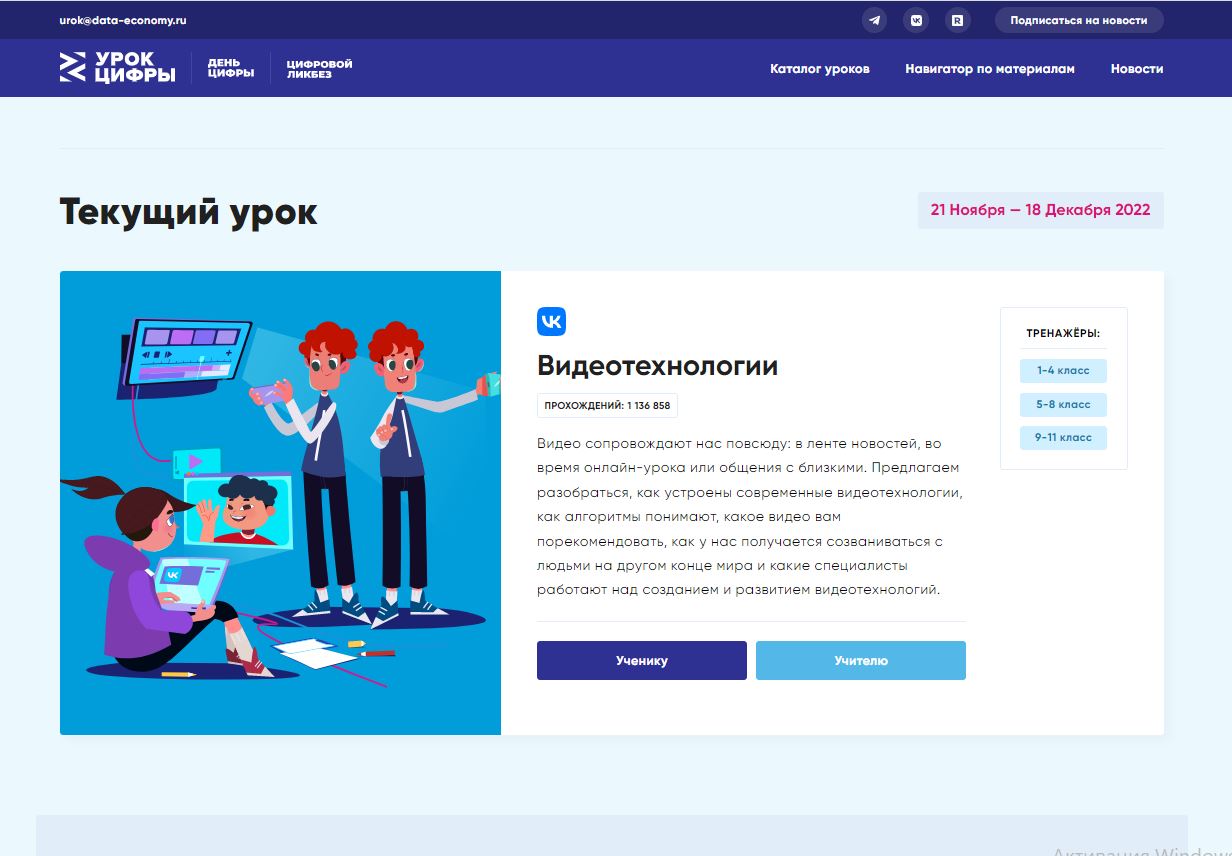The height and width of the screenshot is (856, 1232).
Task: Go to the Урок Цифры home logo
Action: click(117, 68)
